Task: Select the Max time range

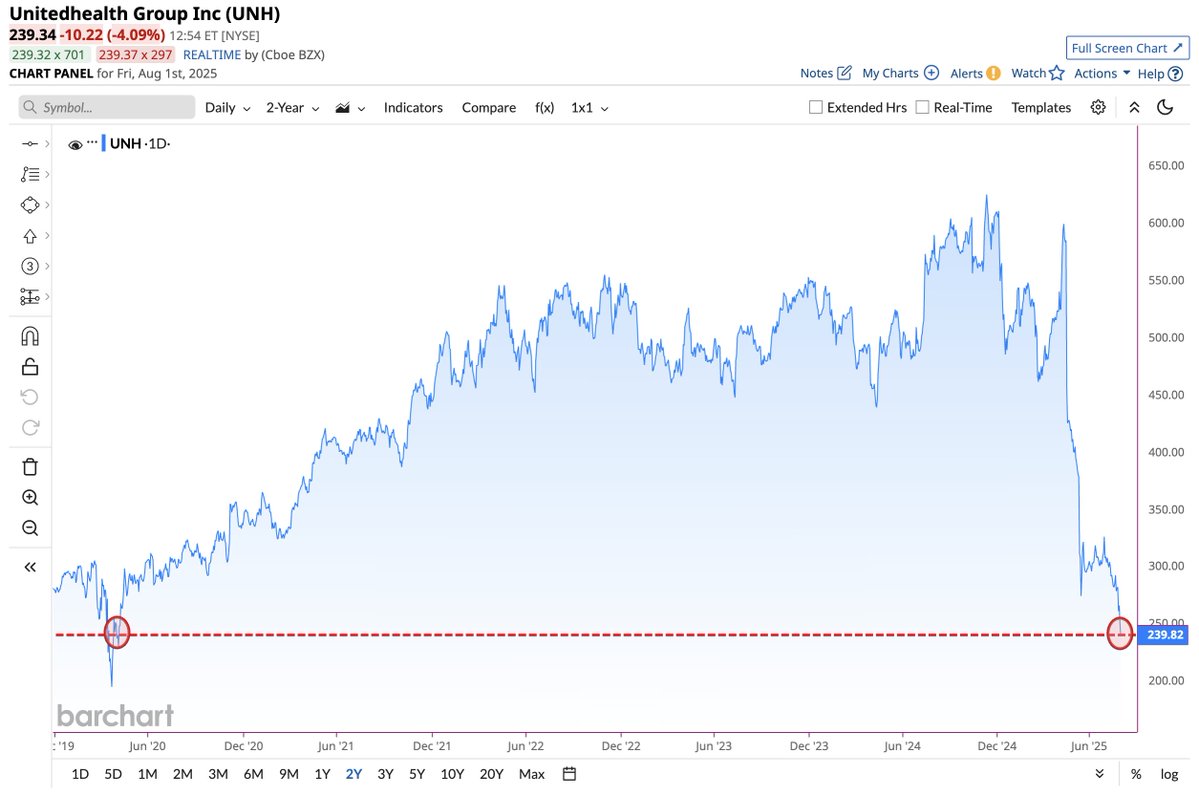Action: pyautogui.click(x=531, y=775)
